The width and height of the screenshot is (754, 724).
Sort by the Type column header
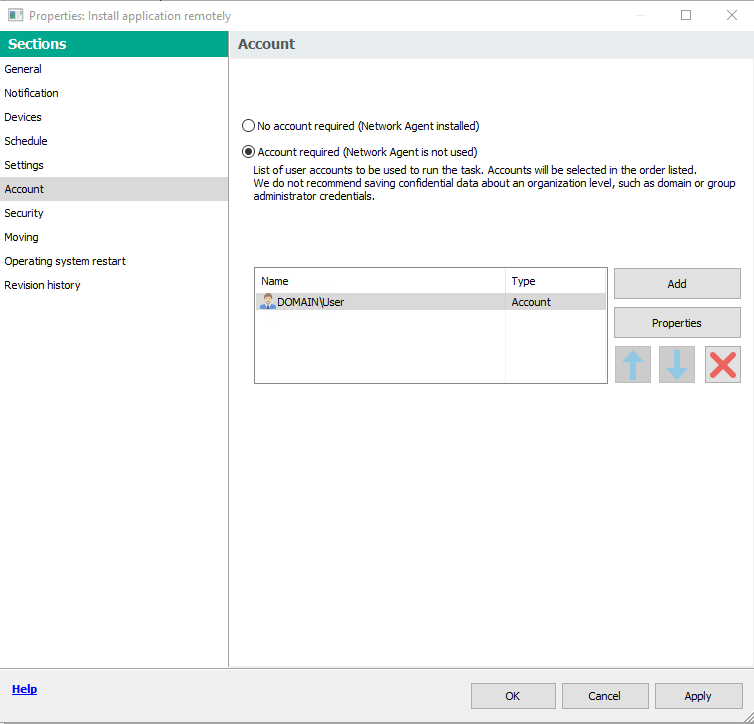pos(555,281)
